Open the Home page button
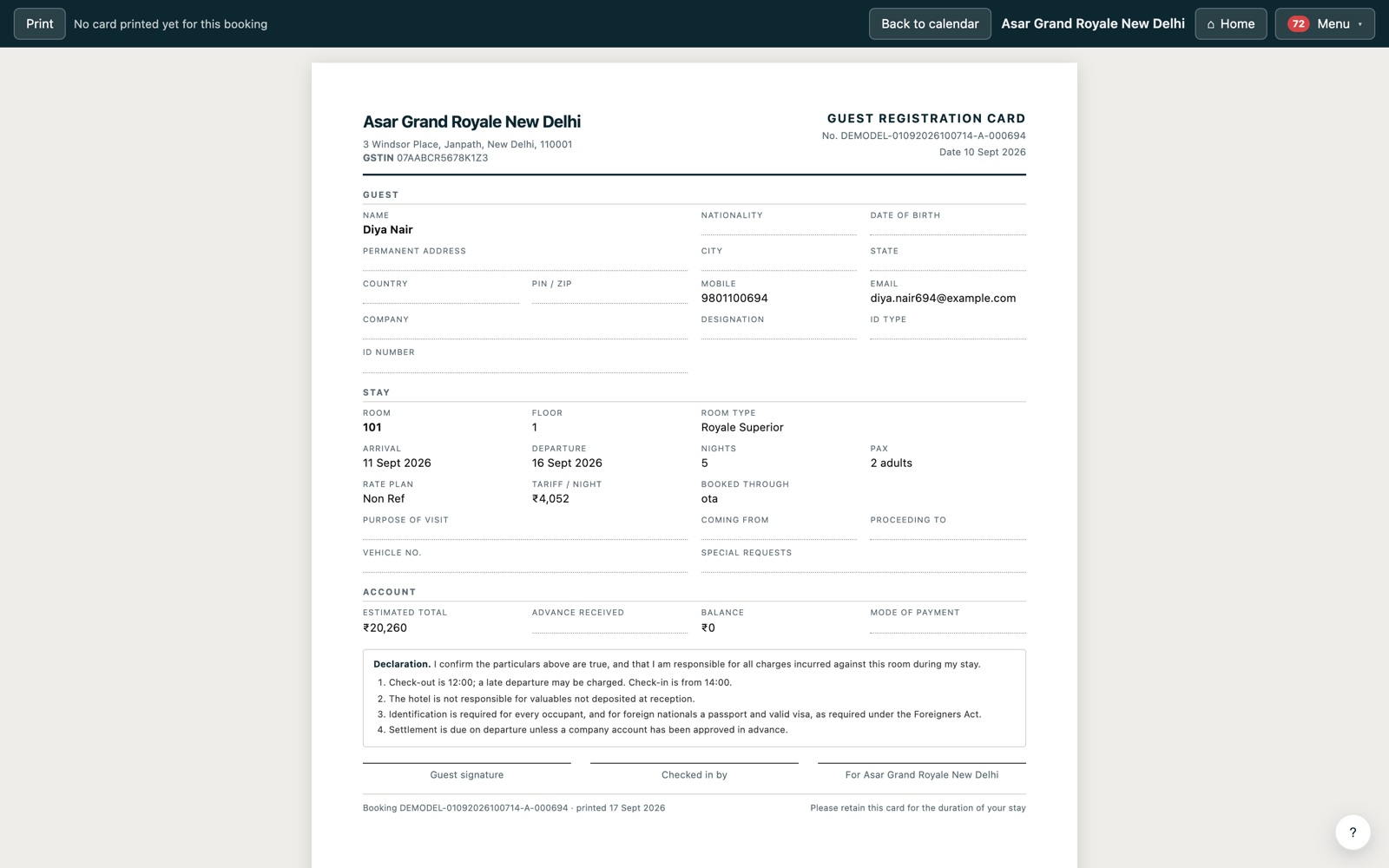Viewport: 1389px width, 868px height. click(x=1231, y=23)
